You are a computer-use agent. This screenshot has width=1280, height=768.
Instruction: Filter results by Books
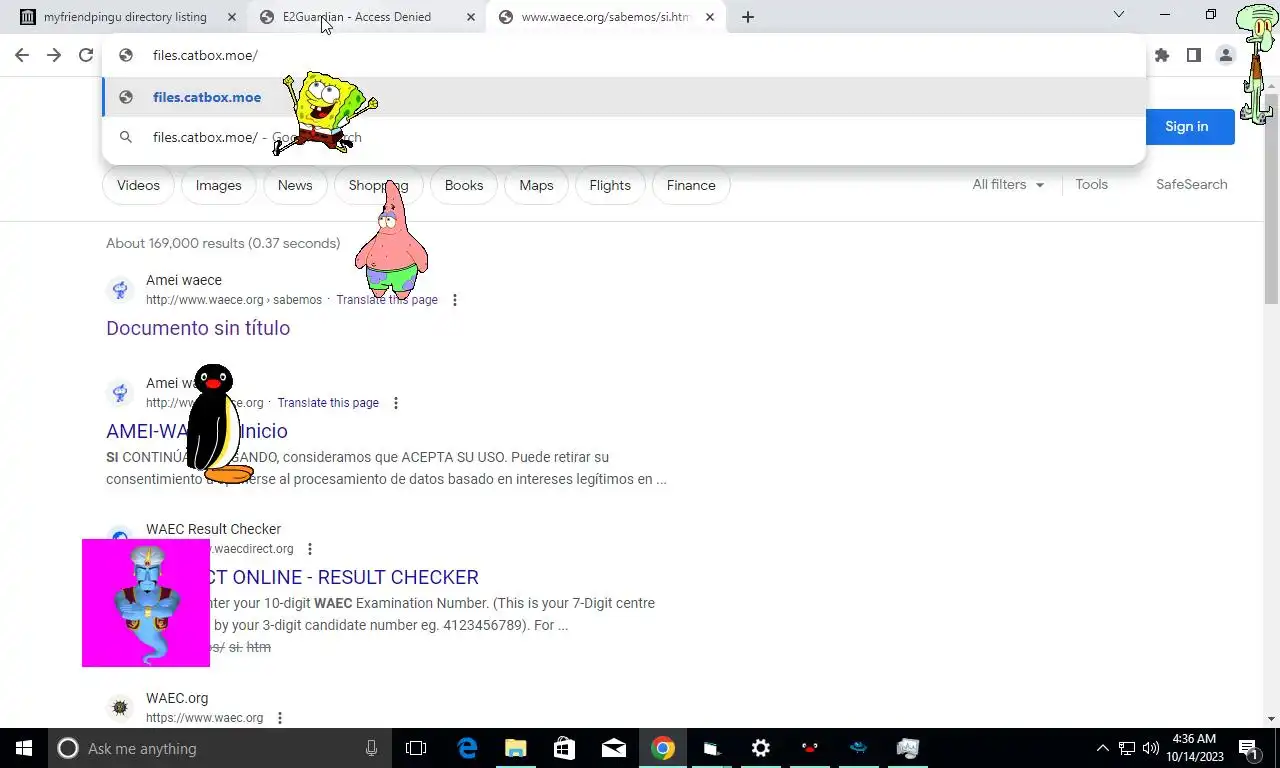[464, 185]
